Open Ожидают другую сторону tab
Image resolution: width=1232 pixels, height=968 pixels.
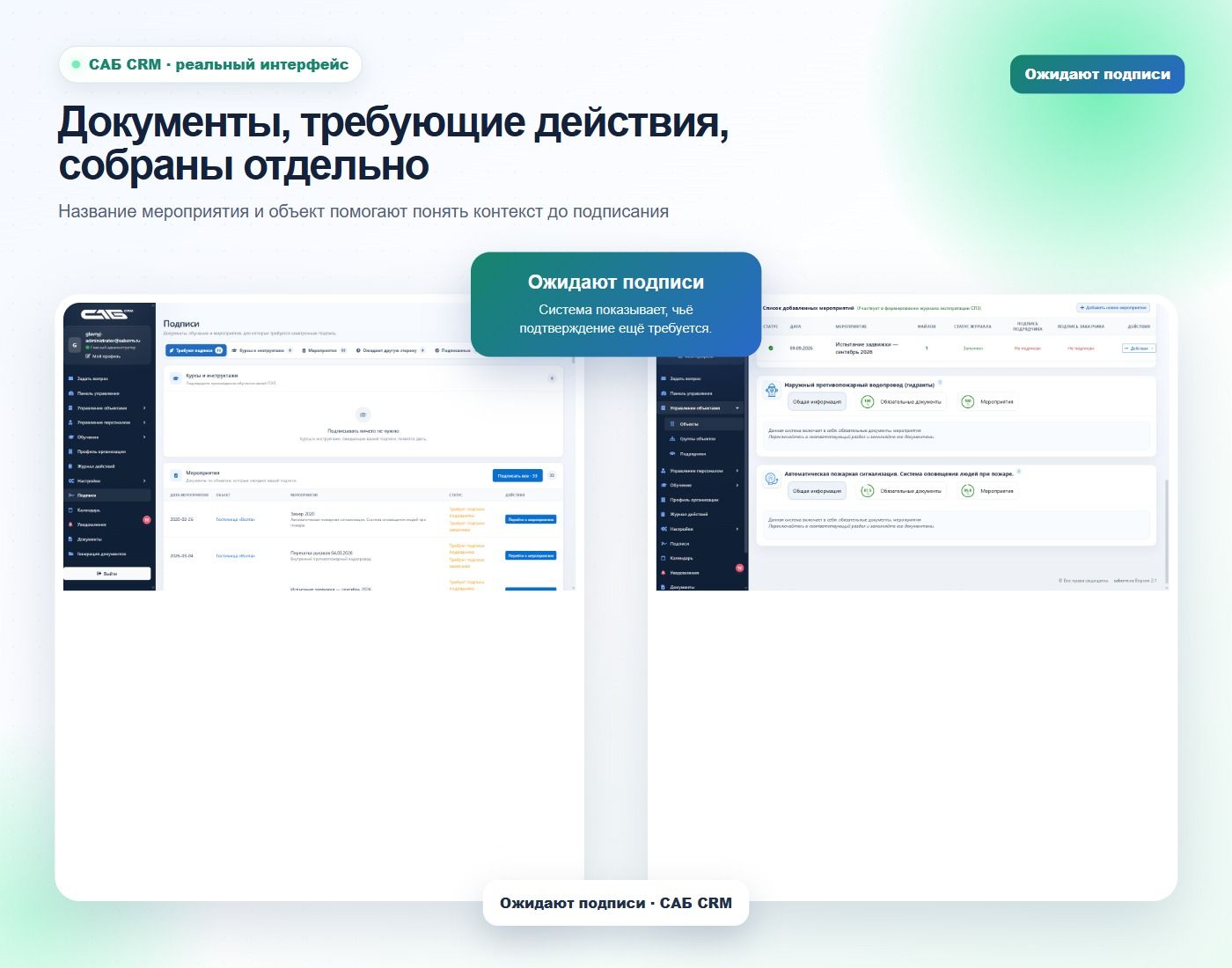point(391,350)
